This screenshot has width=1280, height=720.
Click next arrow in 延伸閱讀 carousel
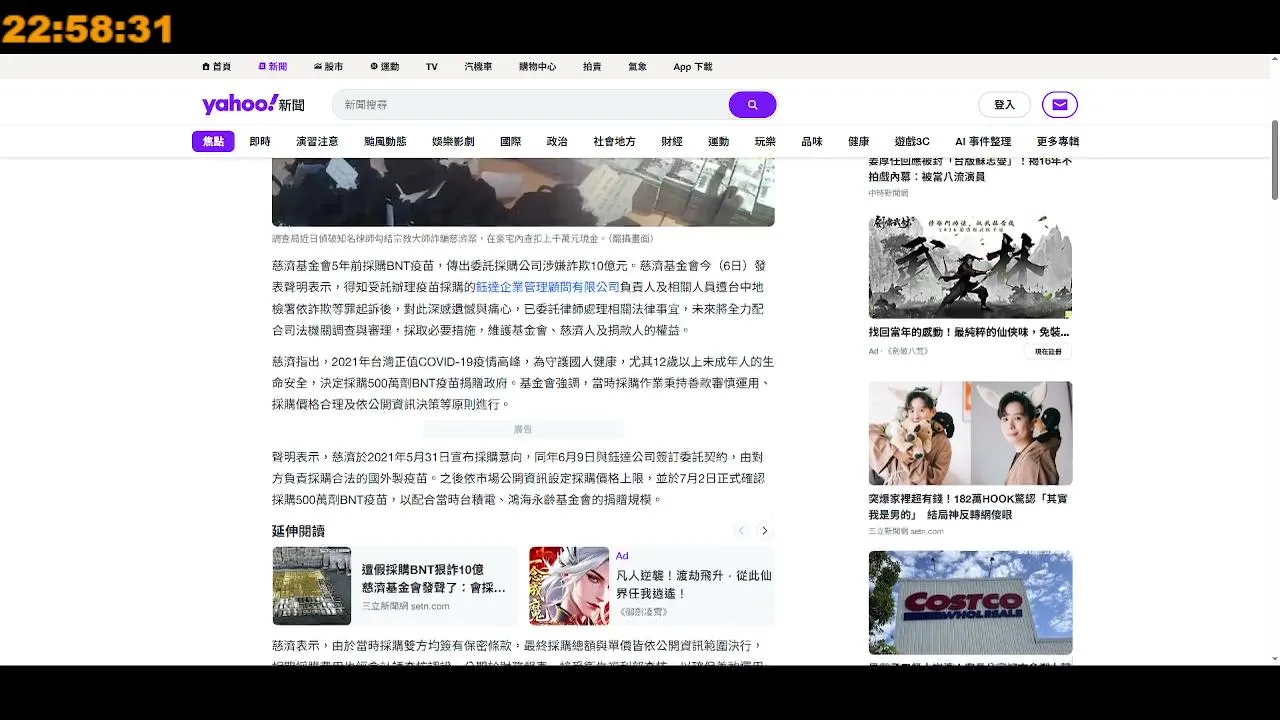[765, 531]
